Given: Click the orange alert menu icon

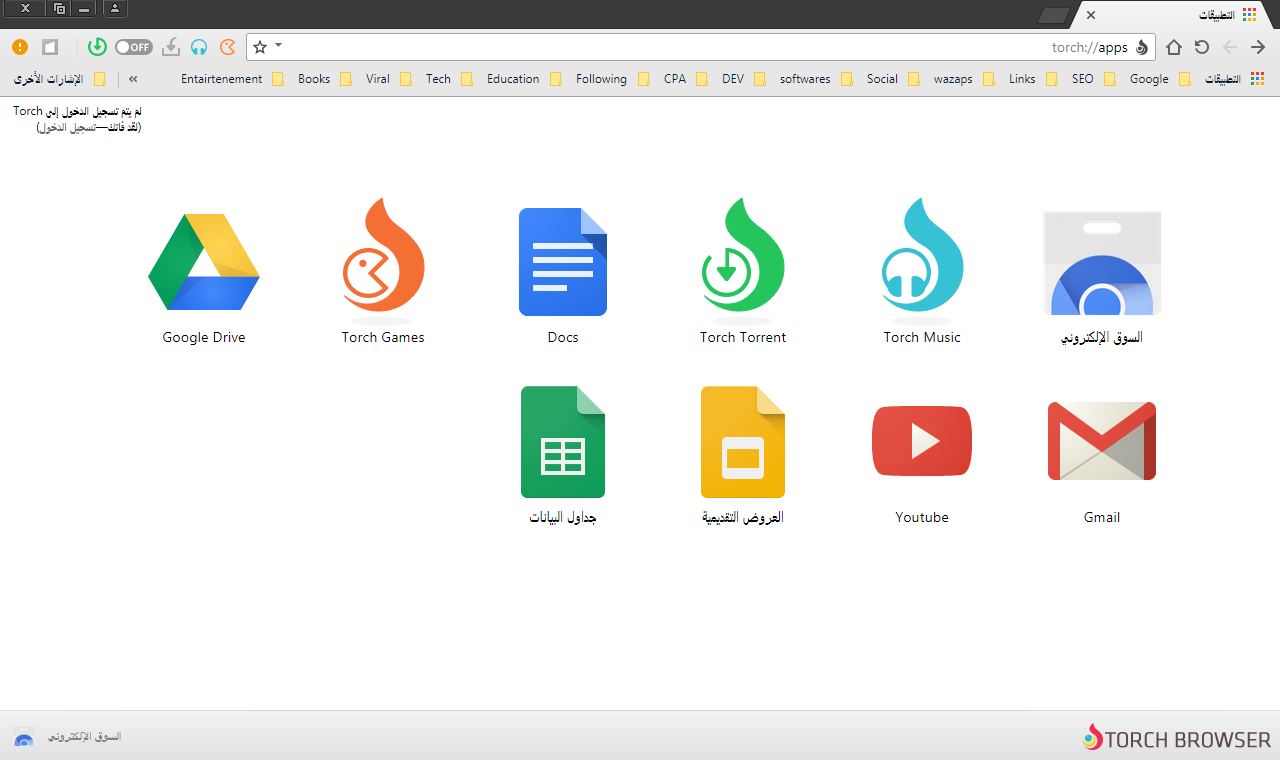Looking at the screenshot, I should [20, 47].
